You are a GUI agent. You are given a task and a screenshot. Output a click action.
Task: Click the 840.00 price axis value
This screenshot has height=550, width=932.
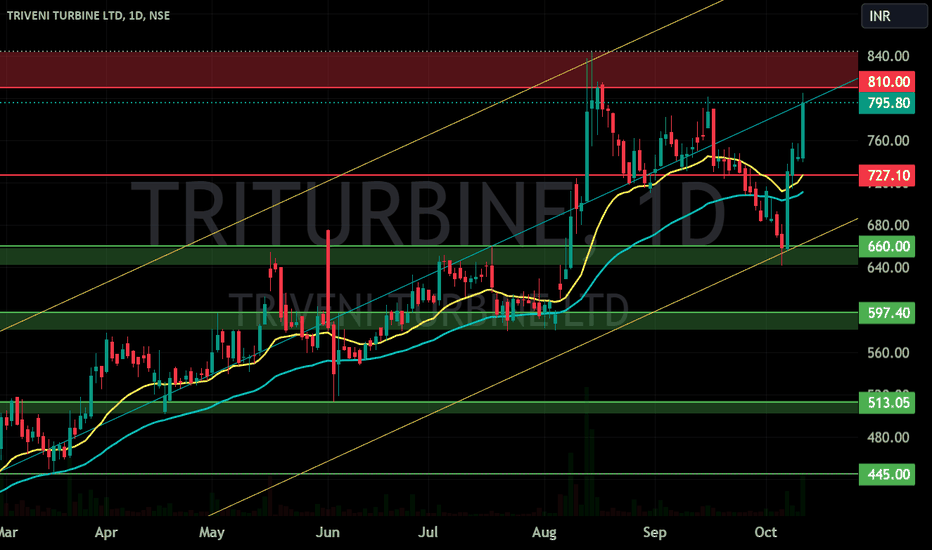pyautogui.click(x=888, y=56)
